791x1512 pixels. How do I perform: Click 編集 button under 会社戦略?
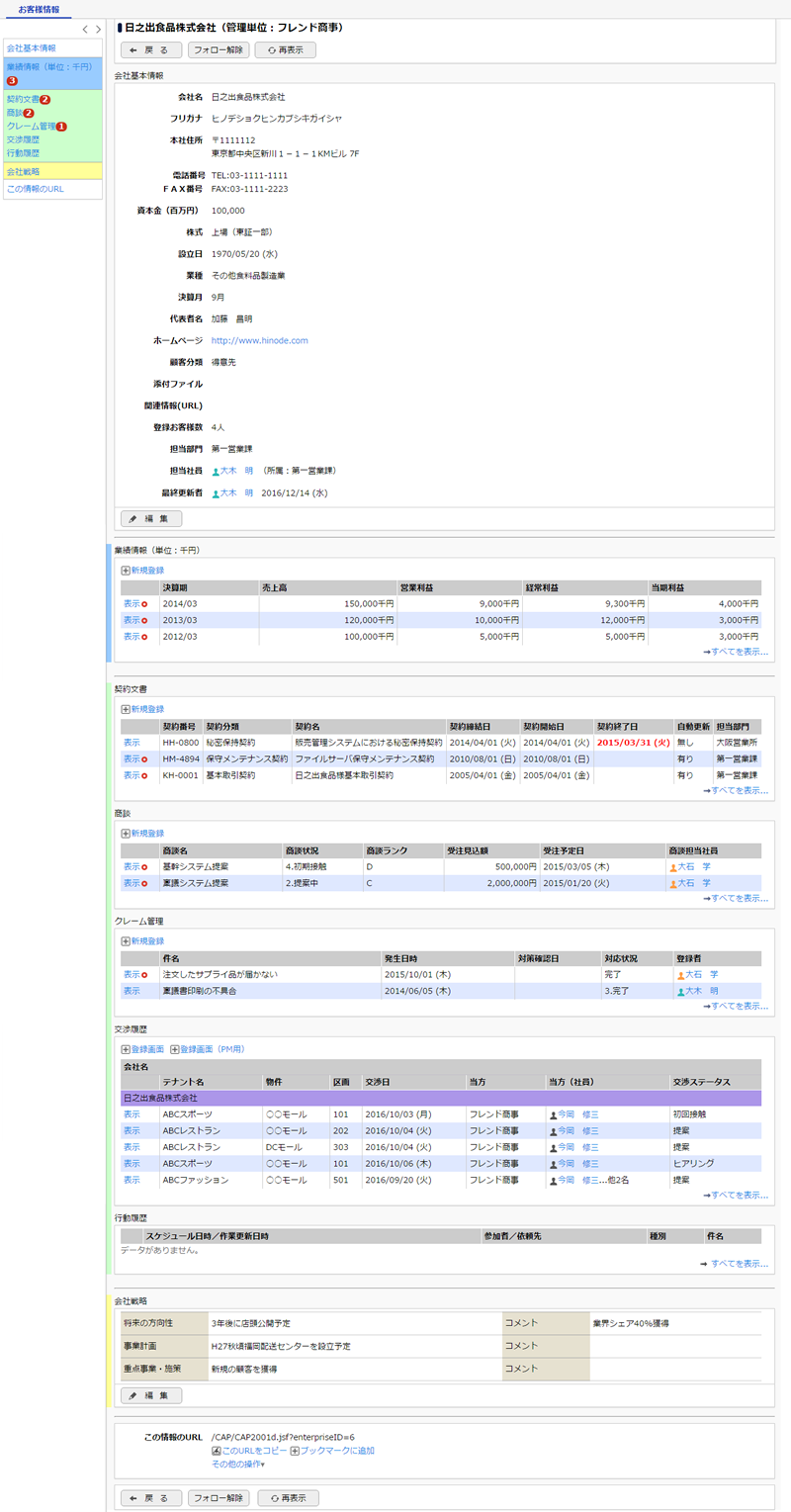click(x=150, y=1395)
